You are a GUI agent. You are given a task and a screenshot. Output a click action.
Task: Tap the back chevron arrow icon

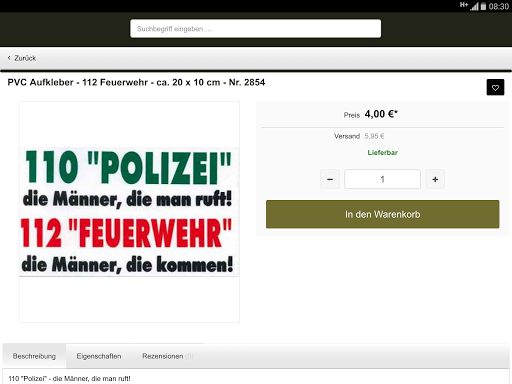click(9, 58)
